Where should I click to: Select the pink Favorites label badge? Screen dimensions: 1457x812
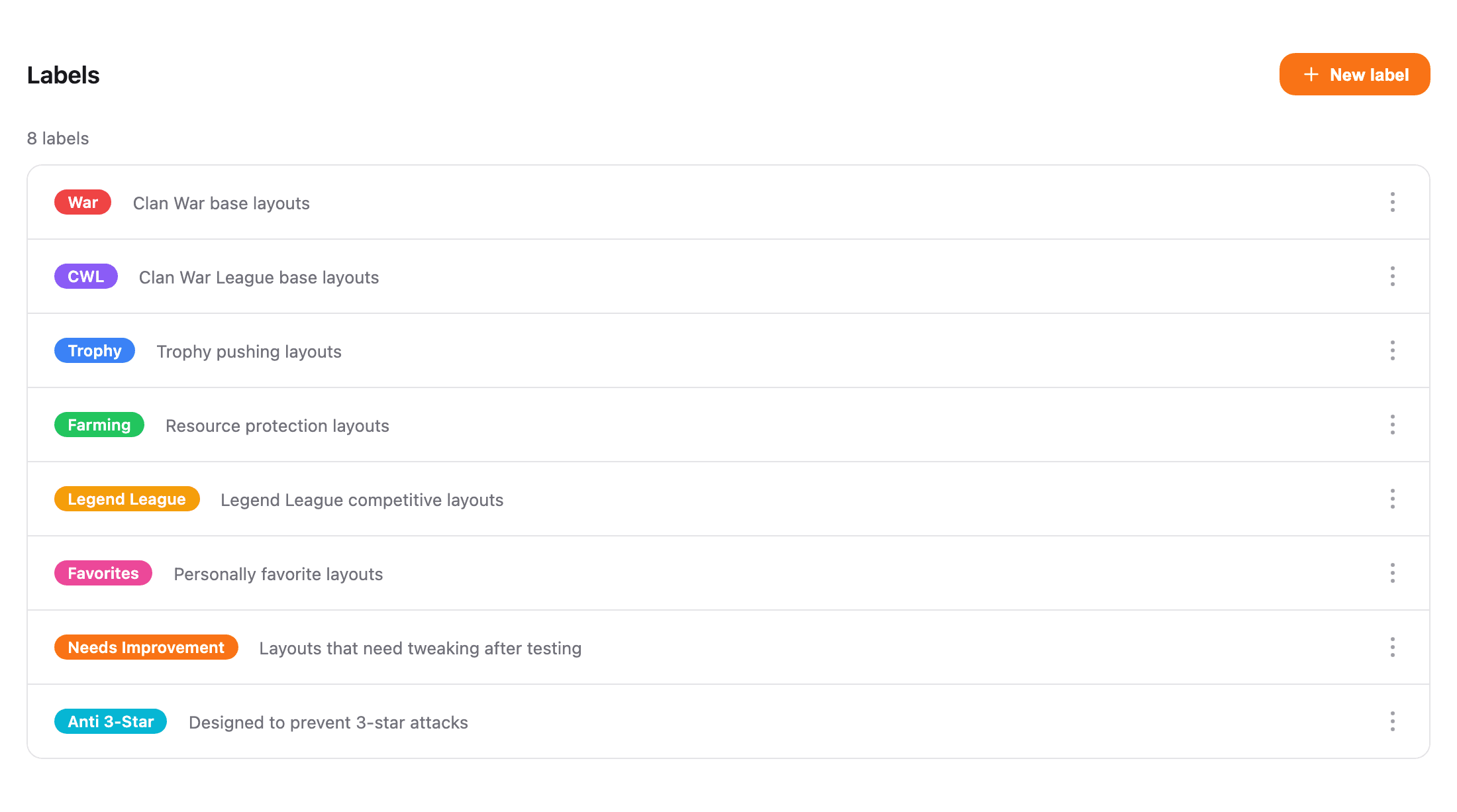[x=103, y=573]
